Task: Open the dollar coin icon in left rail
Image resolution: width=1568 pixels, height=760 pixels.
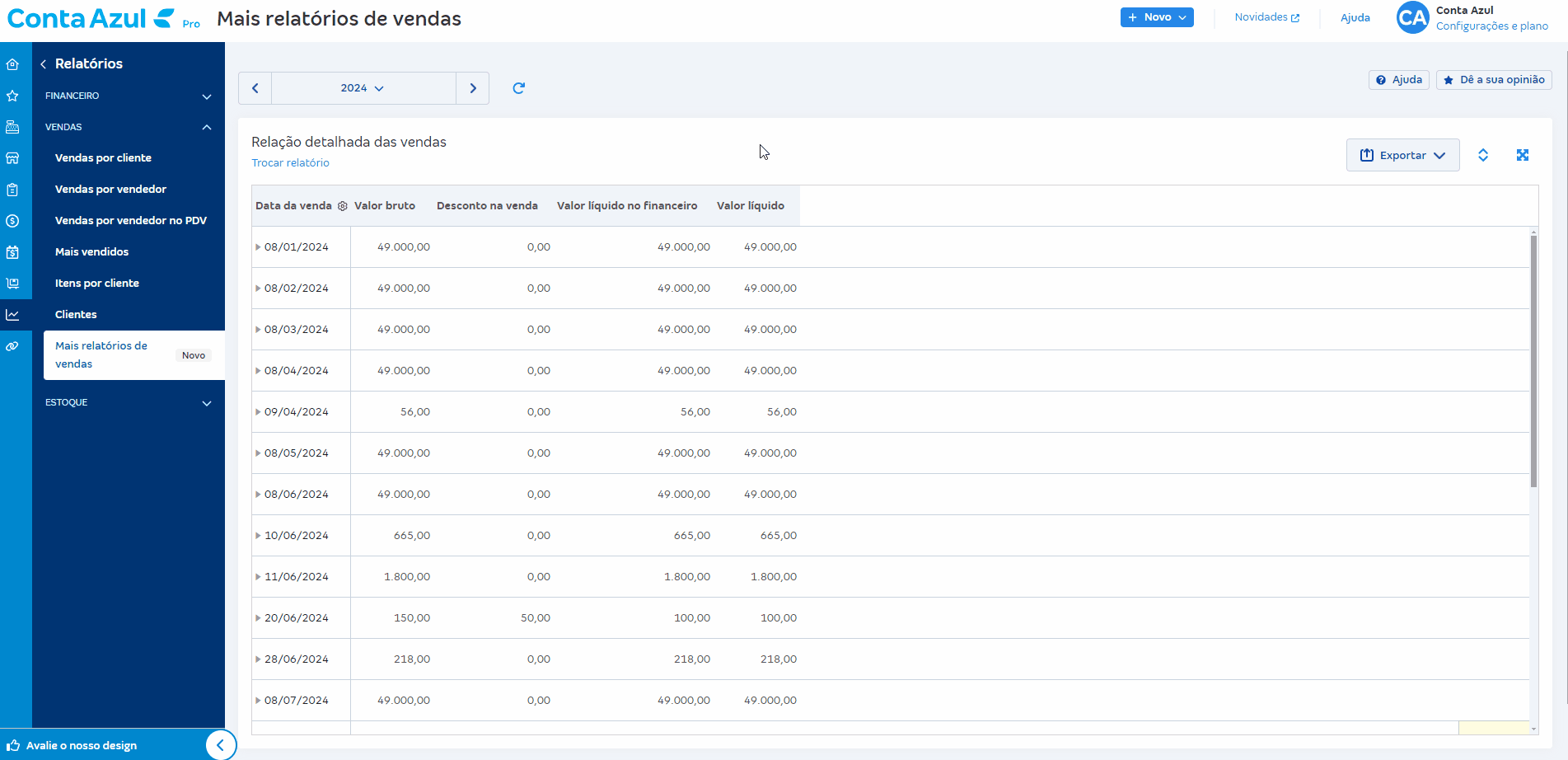Action: (x=12, y=221)
